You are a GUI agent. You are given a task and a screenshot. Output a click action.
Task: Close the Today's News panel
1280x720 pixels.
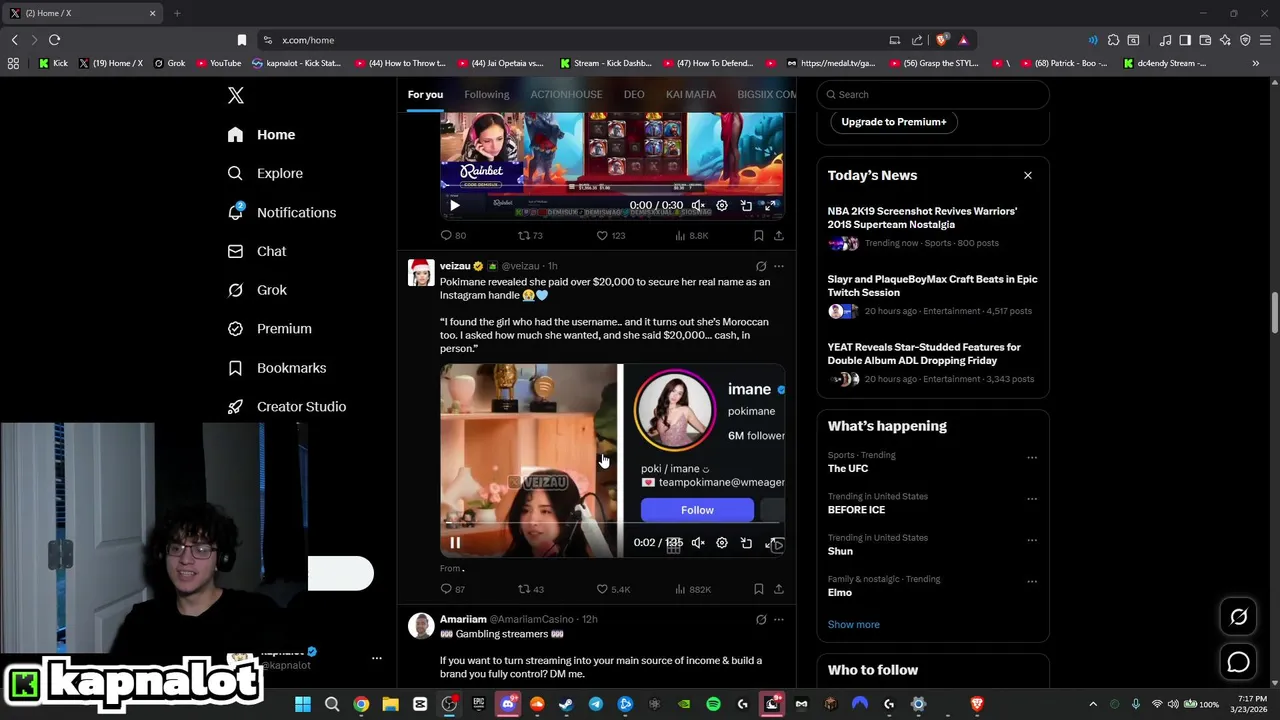click(1027, 175)
